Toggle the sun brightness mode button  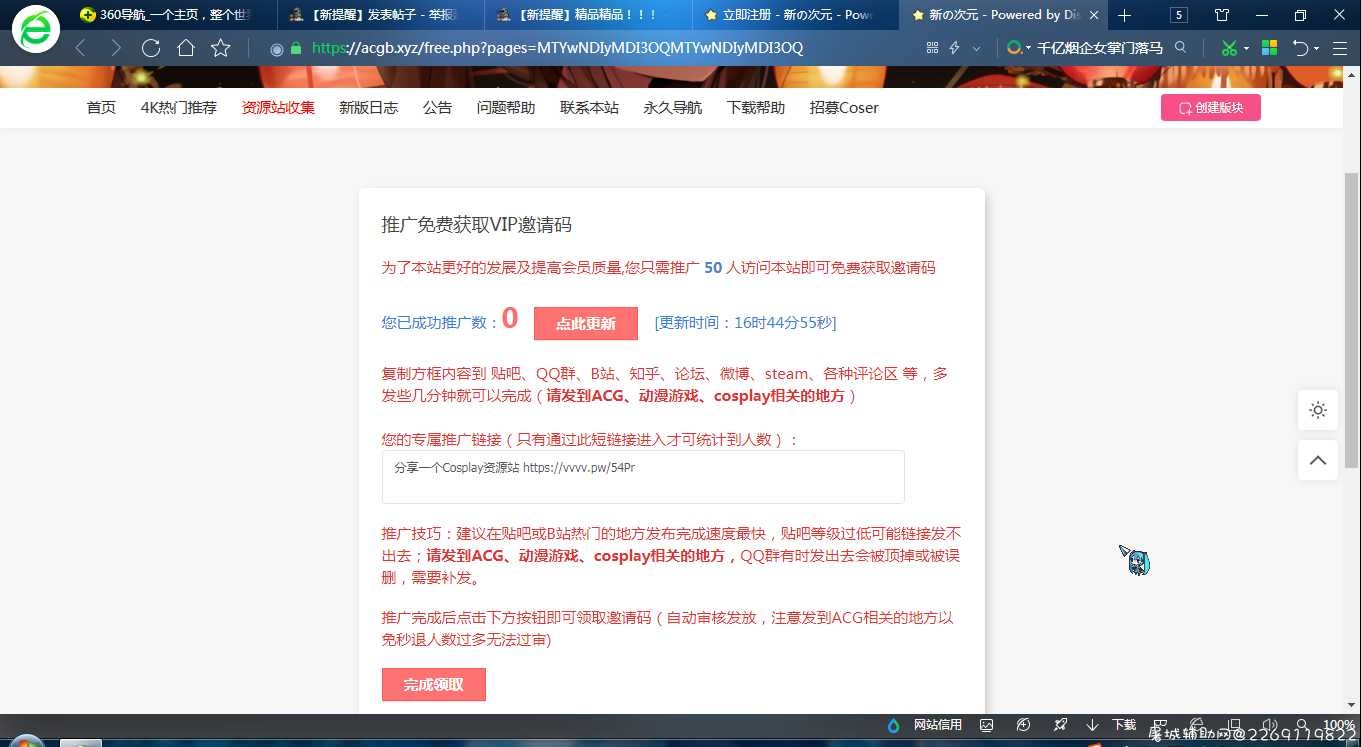click(x=1318, y=410)
